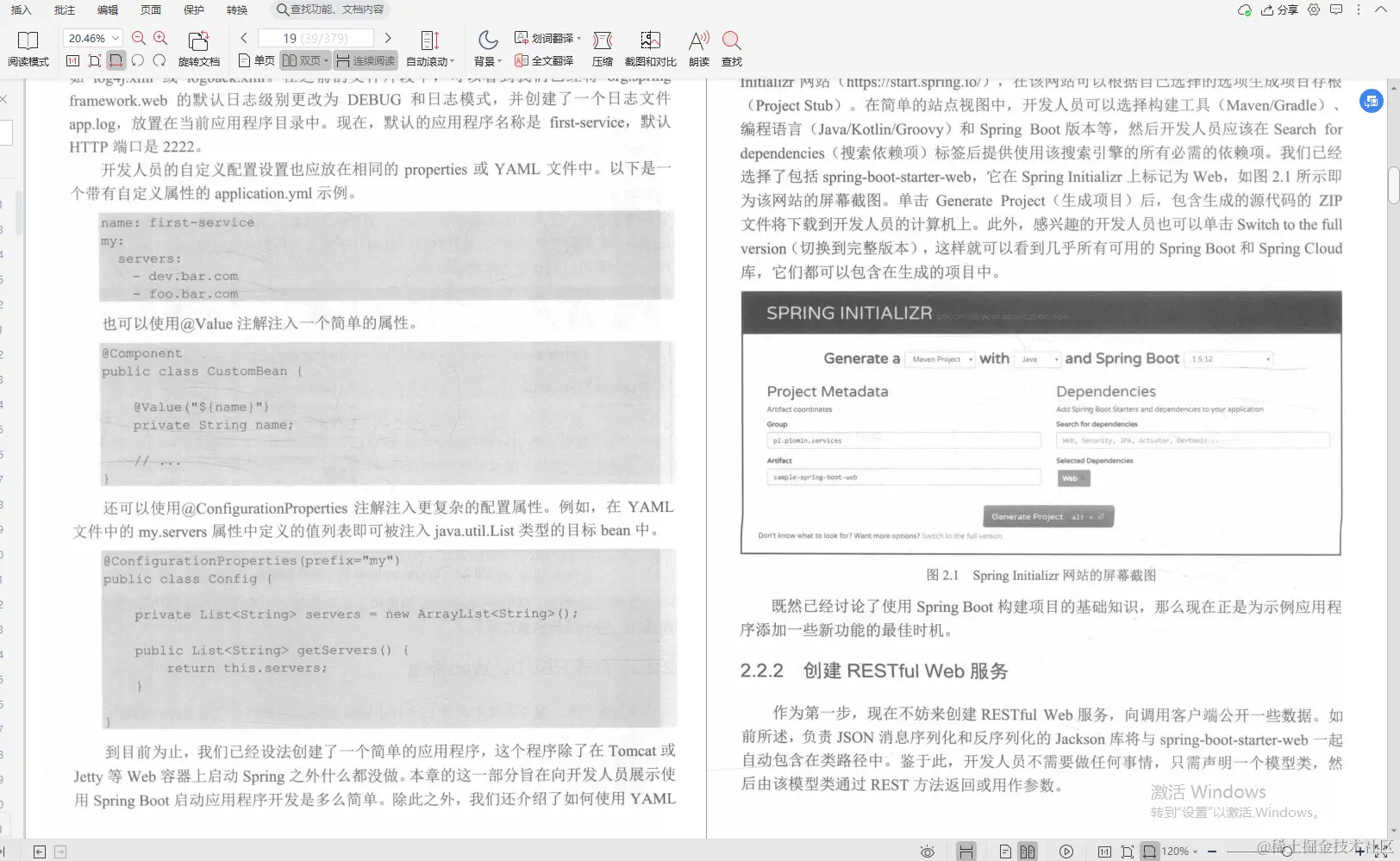The height and width of the screenshot is (861, 1400).
Task: Enter fullscreen via status bar icon
Action: tap(1383, 852)
